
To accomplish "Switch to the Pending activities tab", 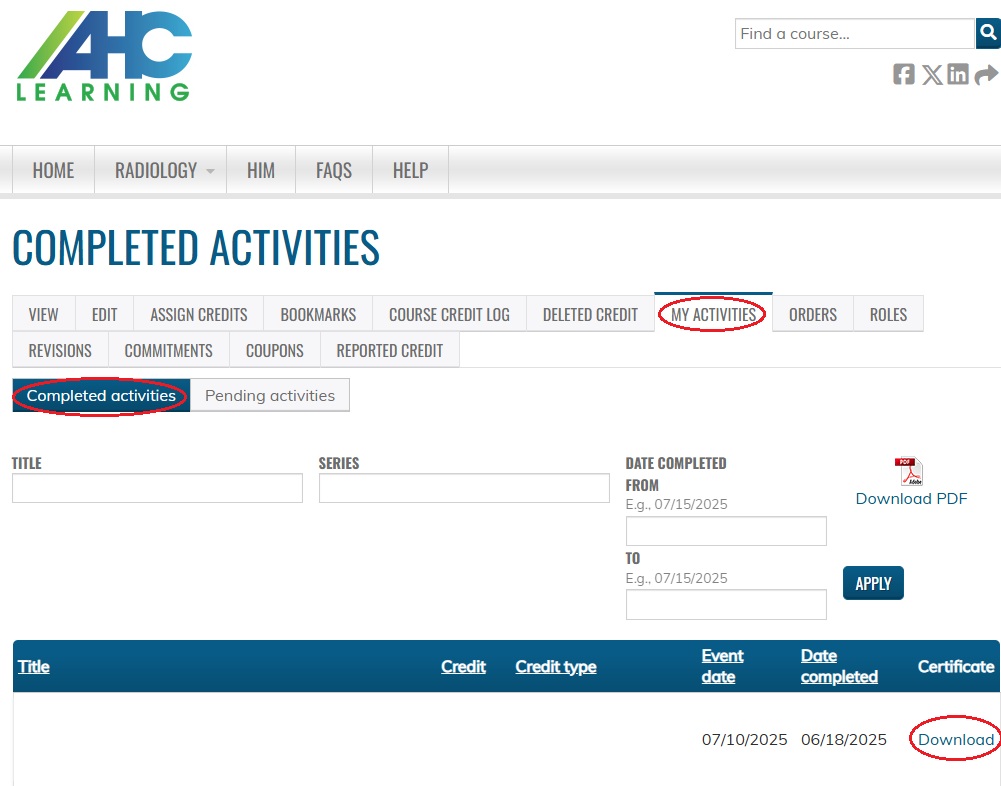I will click(270, 396).
